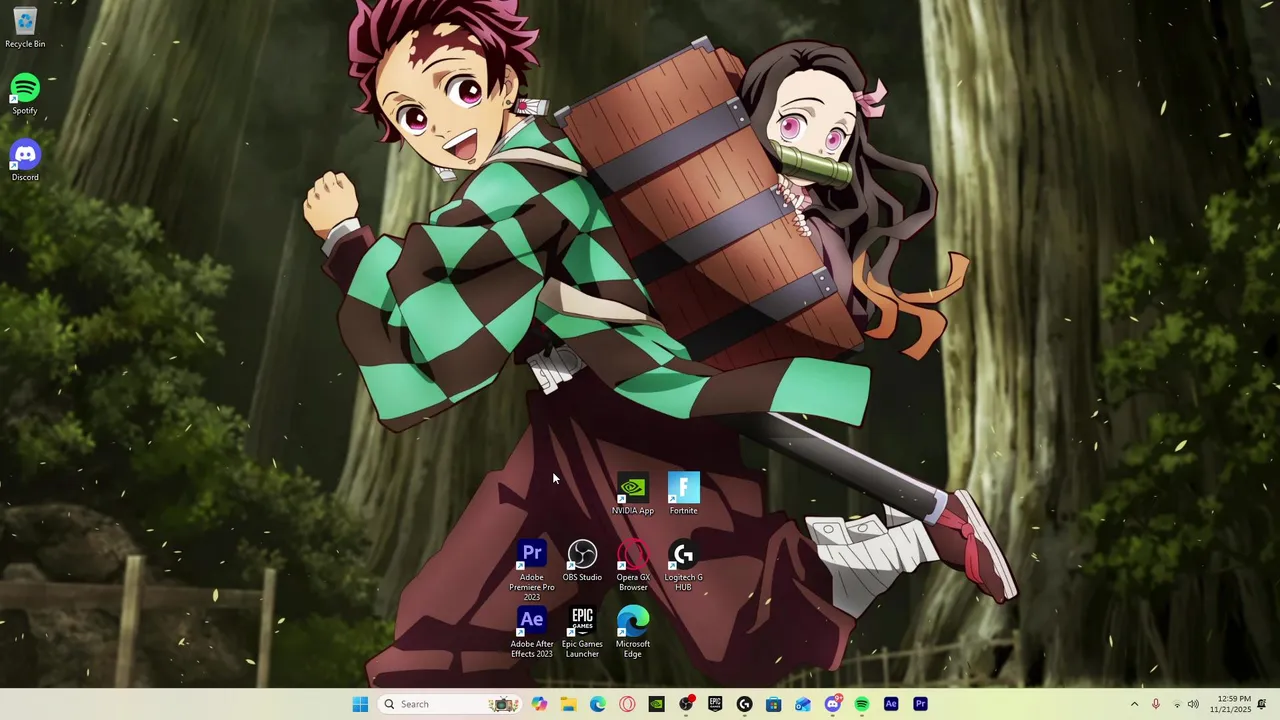Launch Opera GX from the taskbar
This screenshot has height=720, width=1280.
tap(627, 704)
